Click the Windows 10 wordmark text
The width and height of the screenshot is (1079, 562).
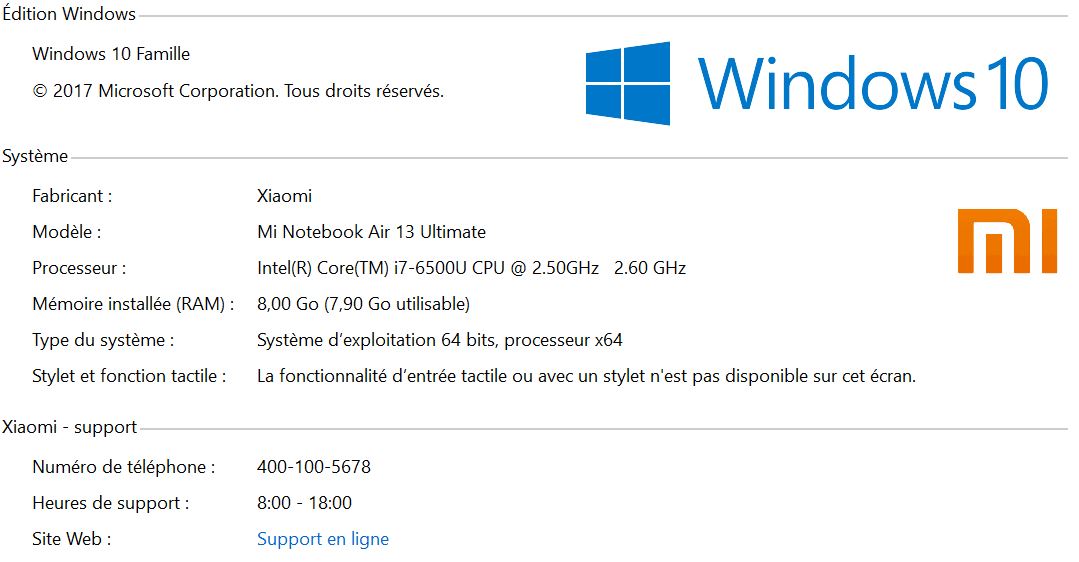873,83
